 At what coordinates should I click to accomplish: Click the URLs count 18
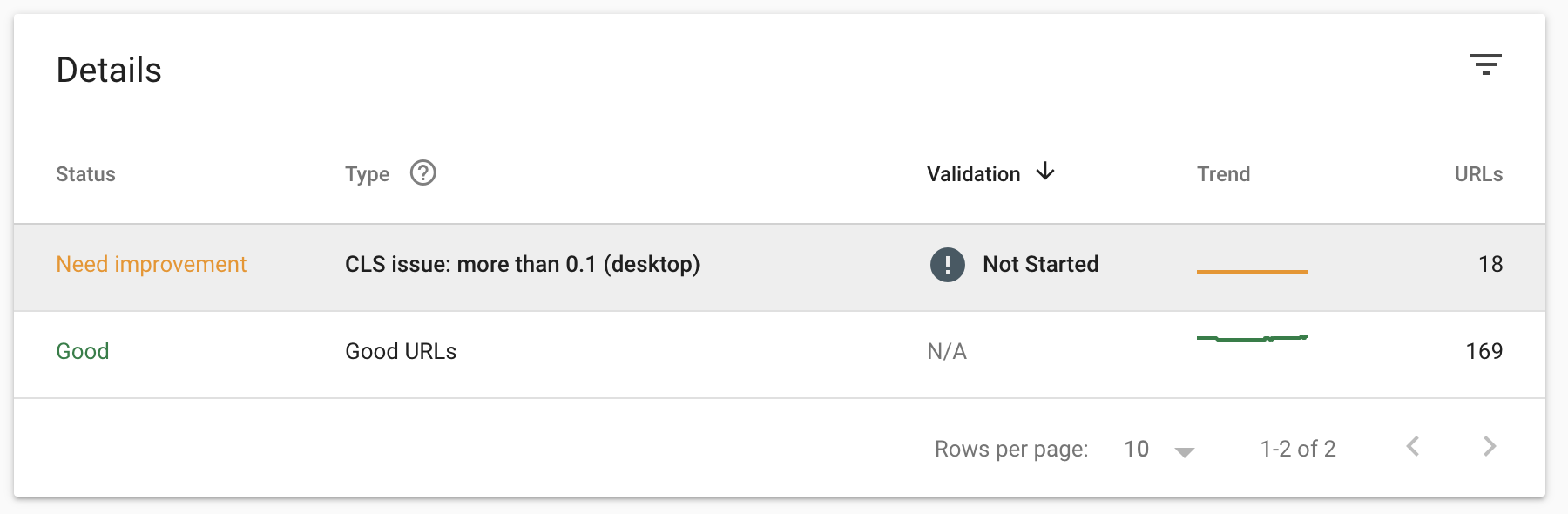click(x=1492, y=264)
